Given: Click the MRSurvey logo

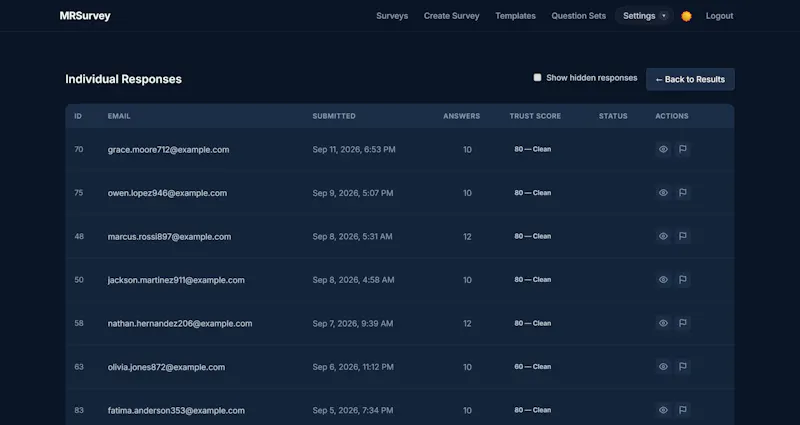Looking at the screenshot, I should [85, 16].
